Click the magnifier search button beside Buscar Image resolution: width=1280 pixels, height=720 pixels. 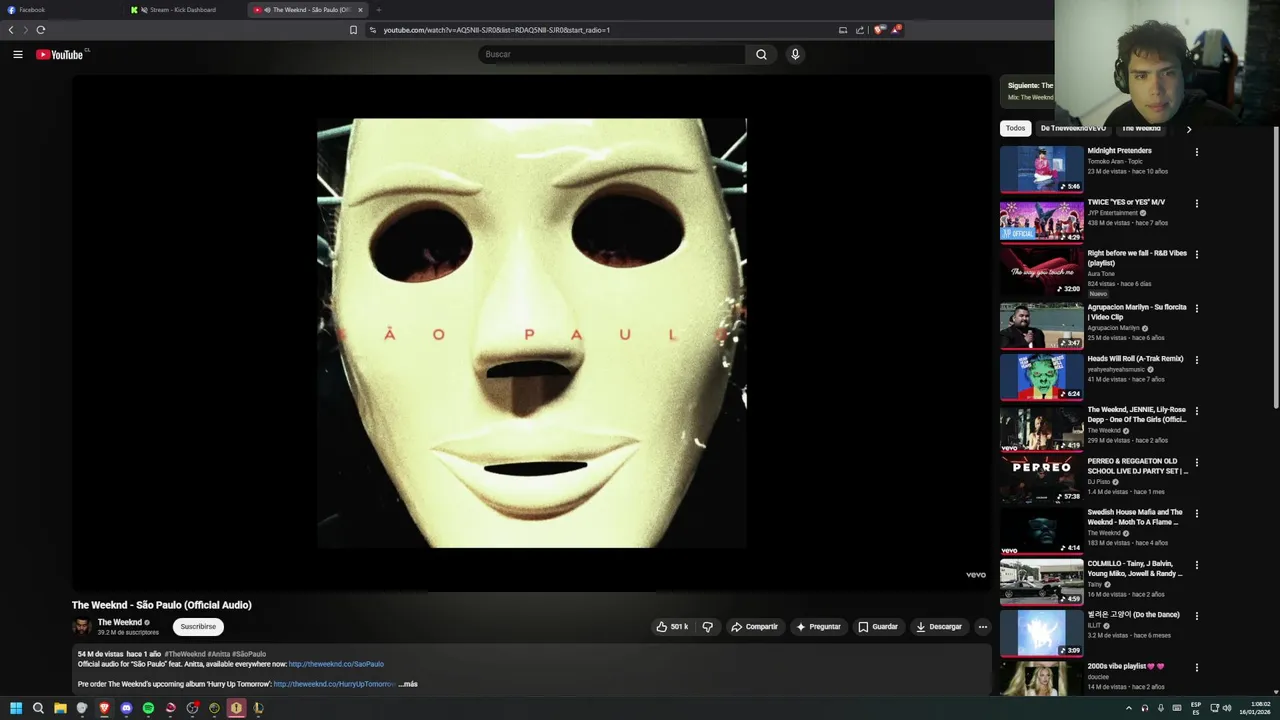pyautogui.click(x=761, y=55)
